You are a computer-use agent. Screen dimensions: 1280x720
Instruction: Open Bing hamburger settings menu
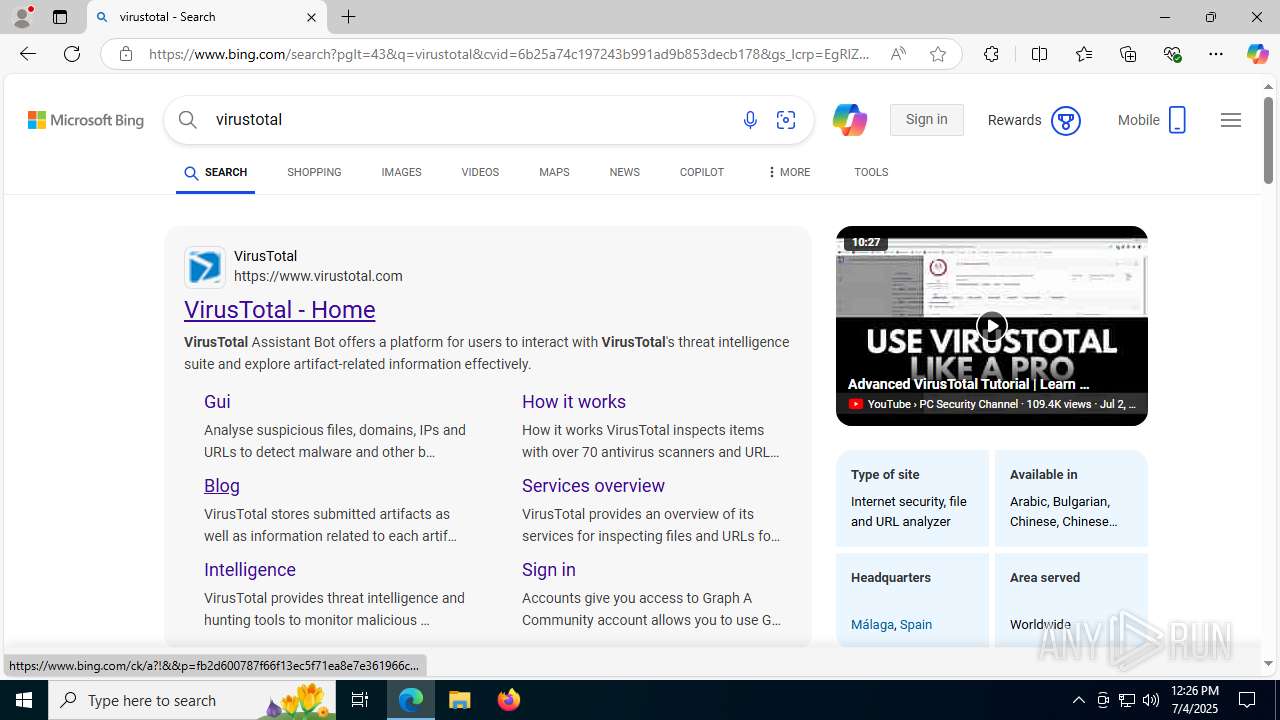(x=1231, y=120)
